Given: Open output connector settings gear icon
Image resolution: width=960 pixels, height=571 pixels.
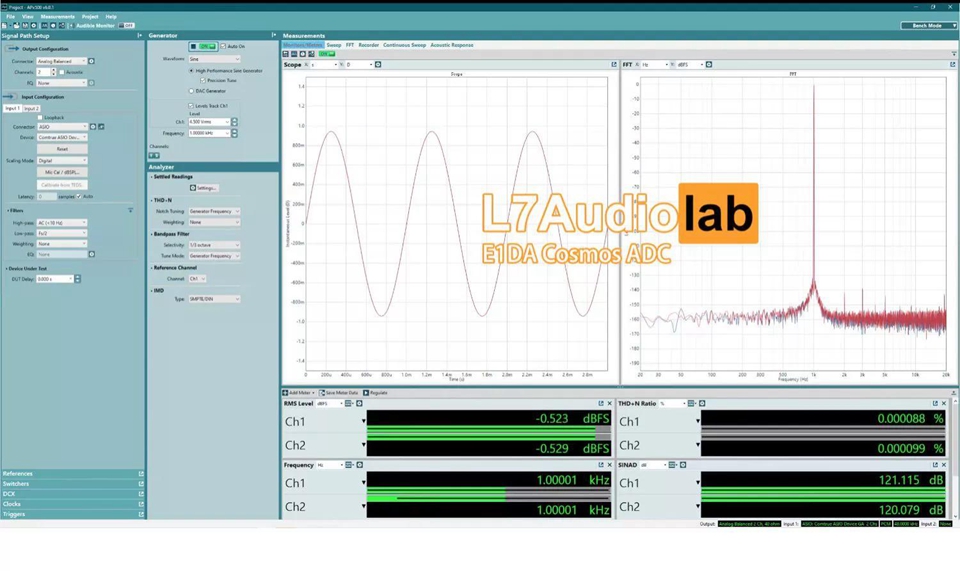Looking at the screenshot, I should point(91,61).
